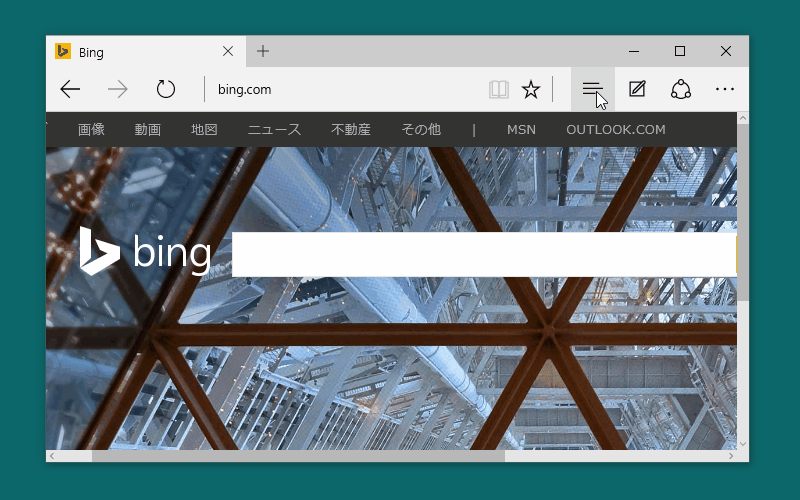Click the horizontal scrollbar thumb
This screenshot has height=500, width=800.
(x=298, y=456)
